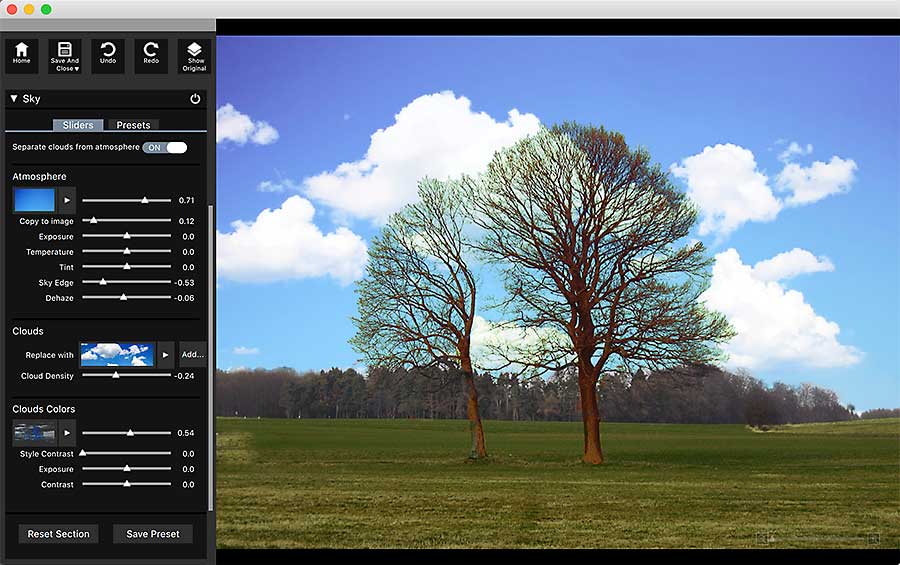Image resolution: width=900 pixels, height=565 pixels.
Task: Switch to the Sliders tab
Action: tap(78, 125)
